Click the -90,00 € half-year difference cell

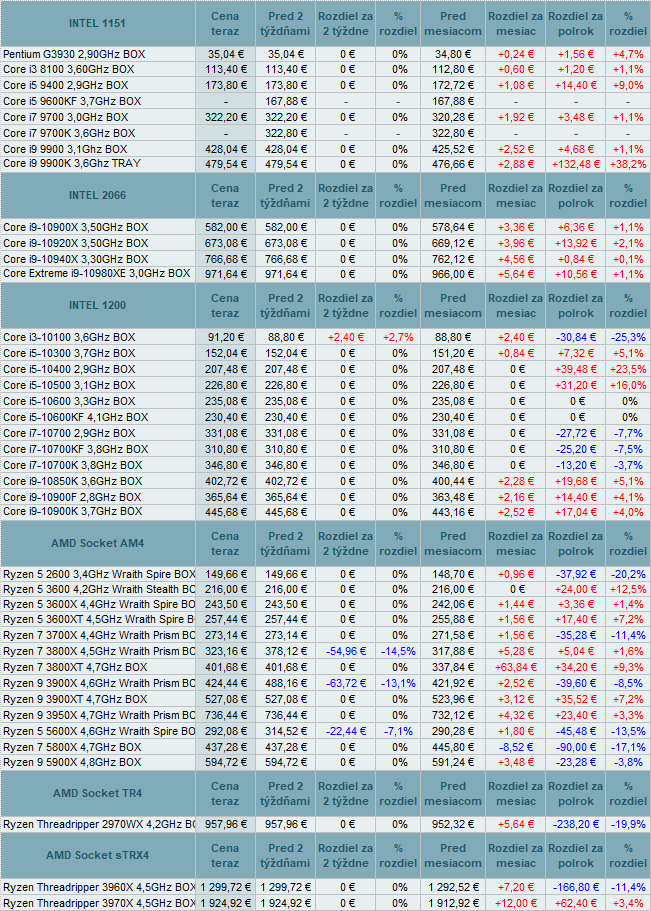click(x=575, y=747)
